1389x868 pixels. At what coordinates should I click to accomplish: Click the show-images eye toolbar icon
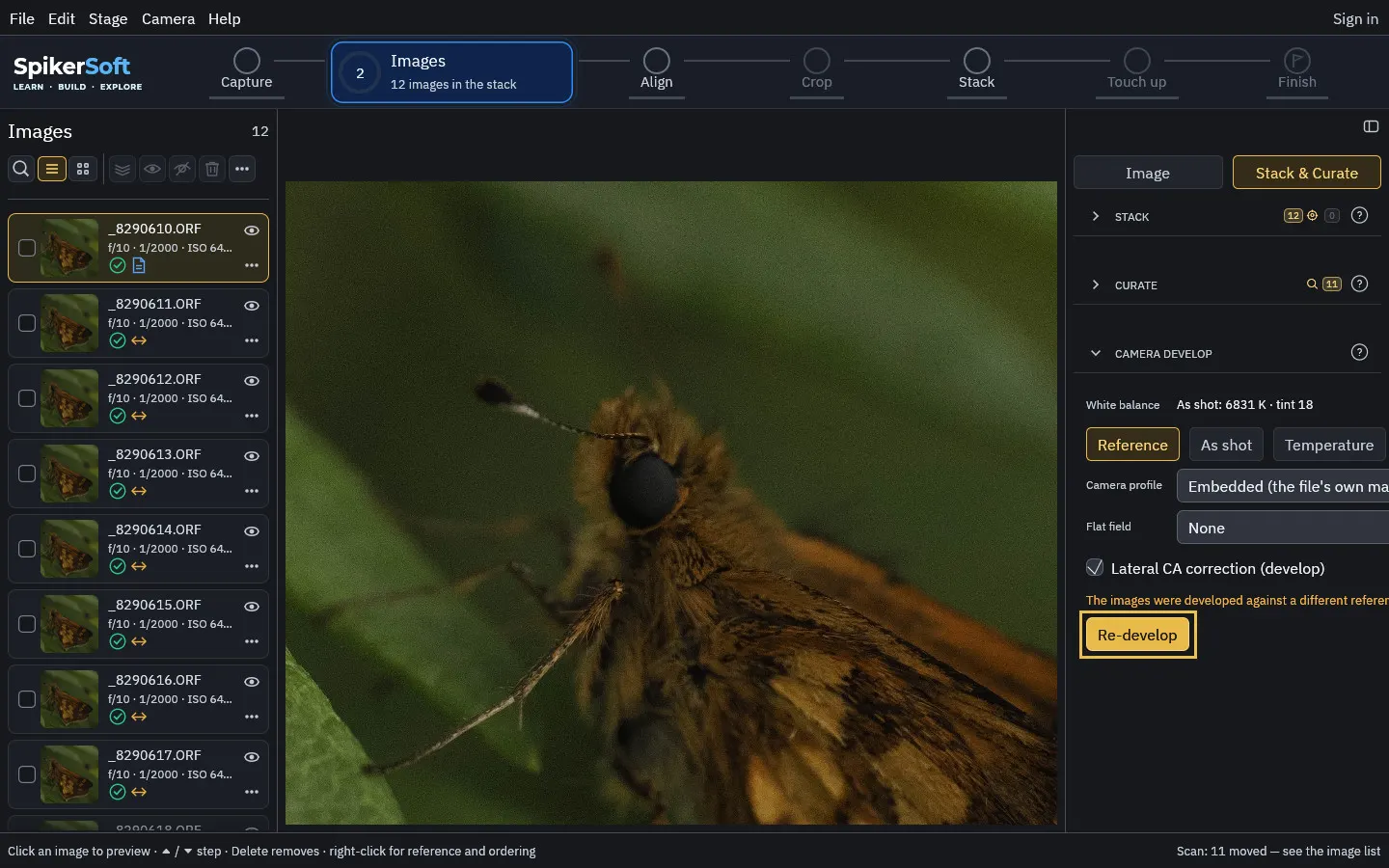152,169
